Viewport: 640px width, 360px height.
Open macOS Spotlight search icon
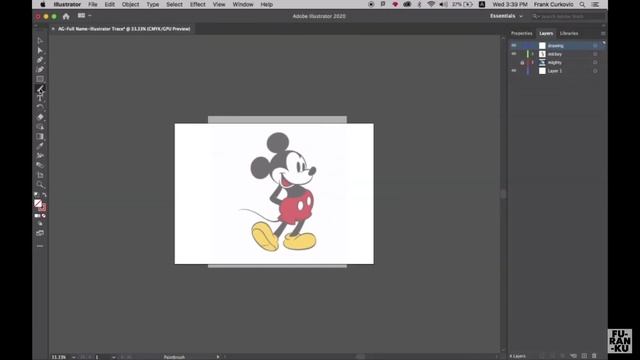(582, 4)
